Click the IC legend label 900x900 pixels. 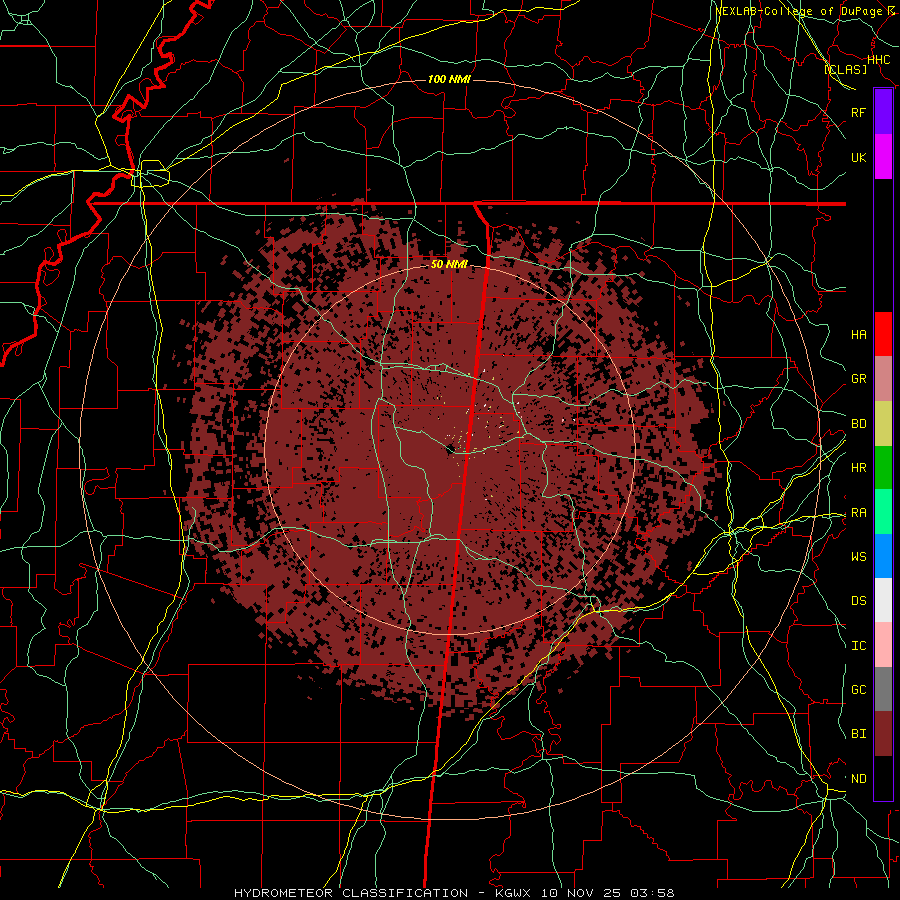click(x=858, y=645)
